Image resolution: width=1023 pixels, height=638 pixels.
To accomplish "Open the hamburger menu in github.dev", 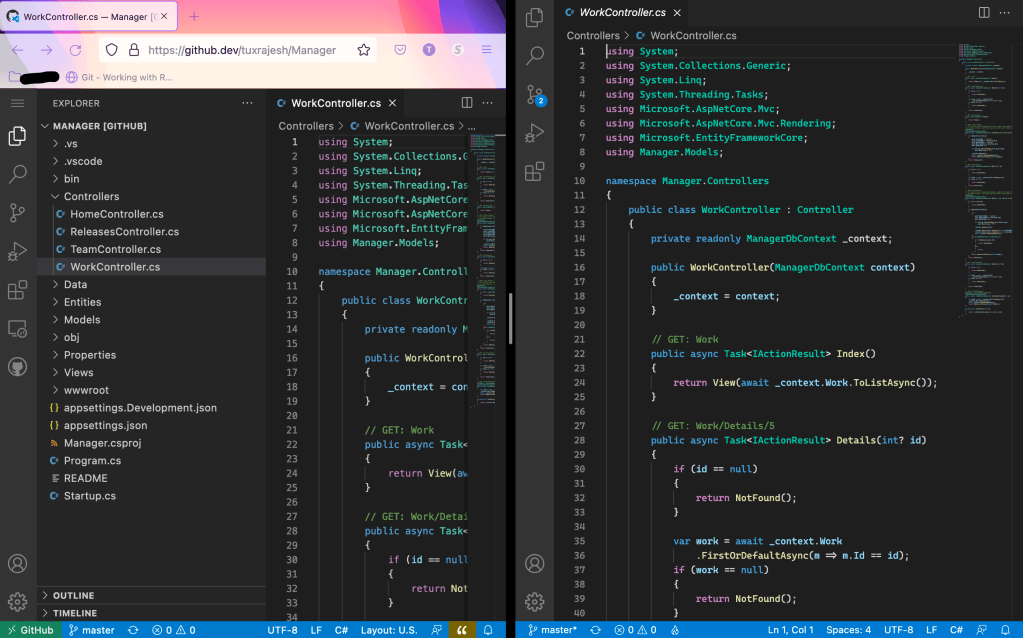I will click(17, 103).
